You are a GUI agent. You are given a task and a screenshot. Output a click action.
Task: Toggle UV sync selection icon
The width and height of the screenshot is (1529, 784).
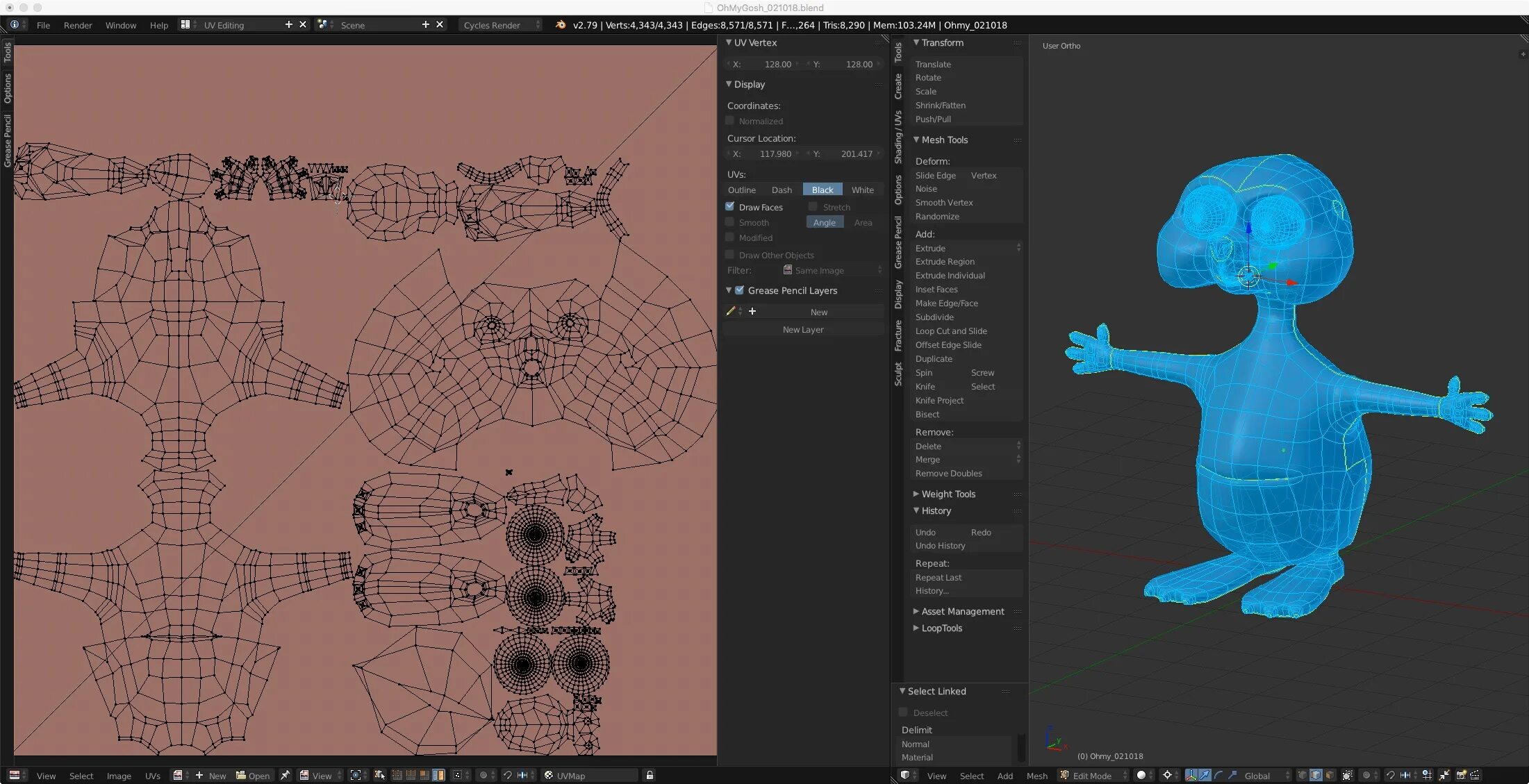click(x=380, y=775)
